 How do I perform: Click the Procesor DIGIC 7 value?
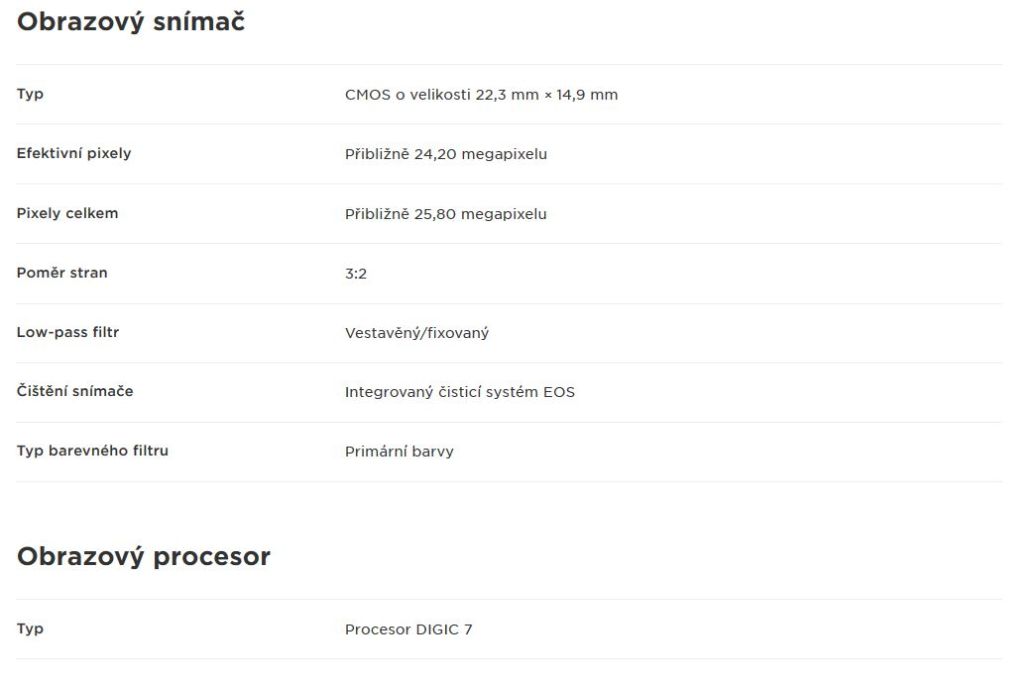point(408,629)
